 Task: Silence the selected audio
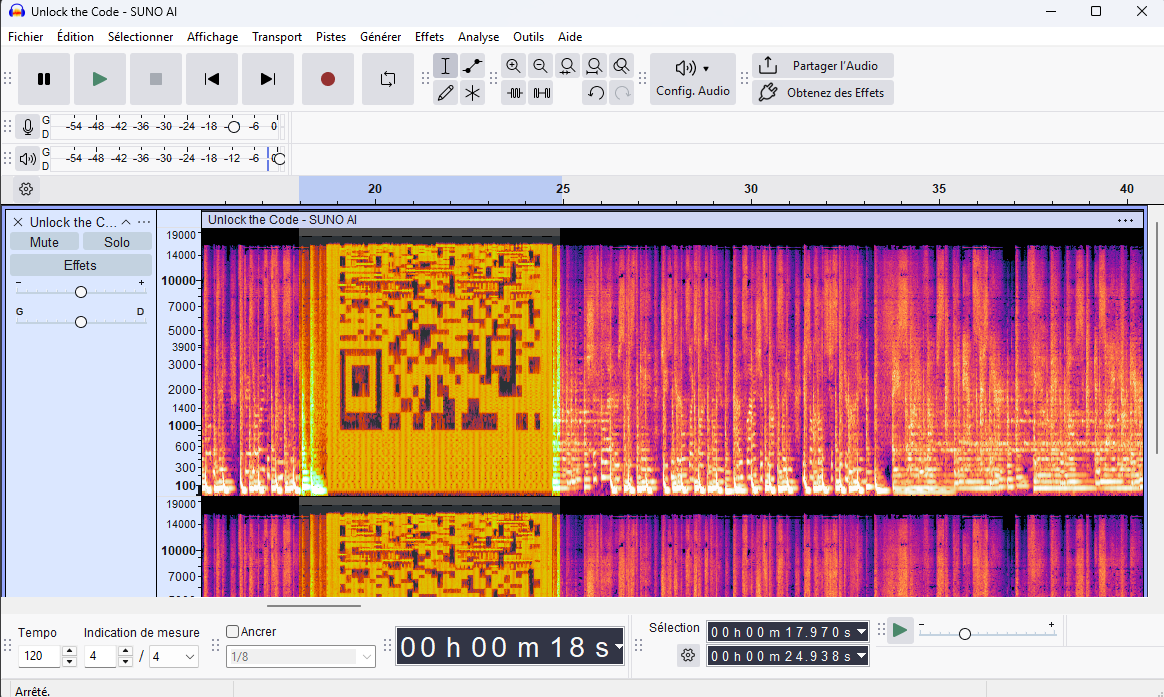coord(542,93)
